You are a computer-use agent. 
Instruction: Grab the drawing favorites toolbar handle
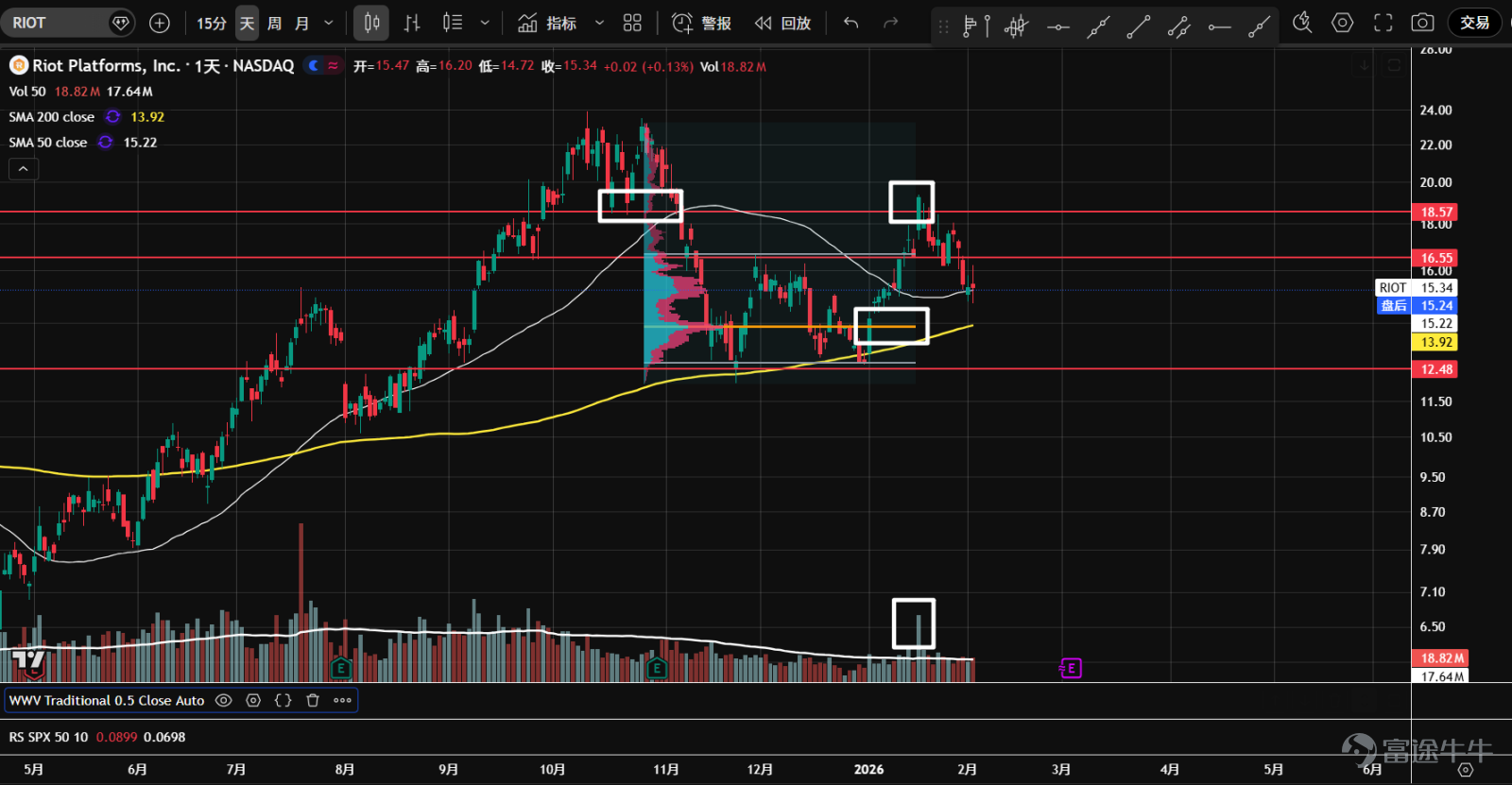[943, 27]
